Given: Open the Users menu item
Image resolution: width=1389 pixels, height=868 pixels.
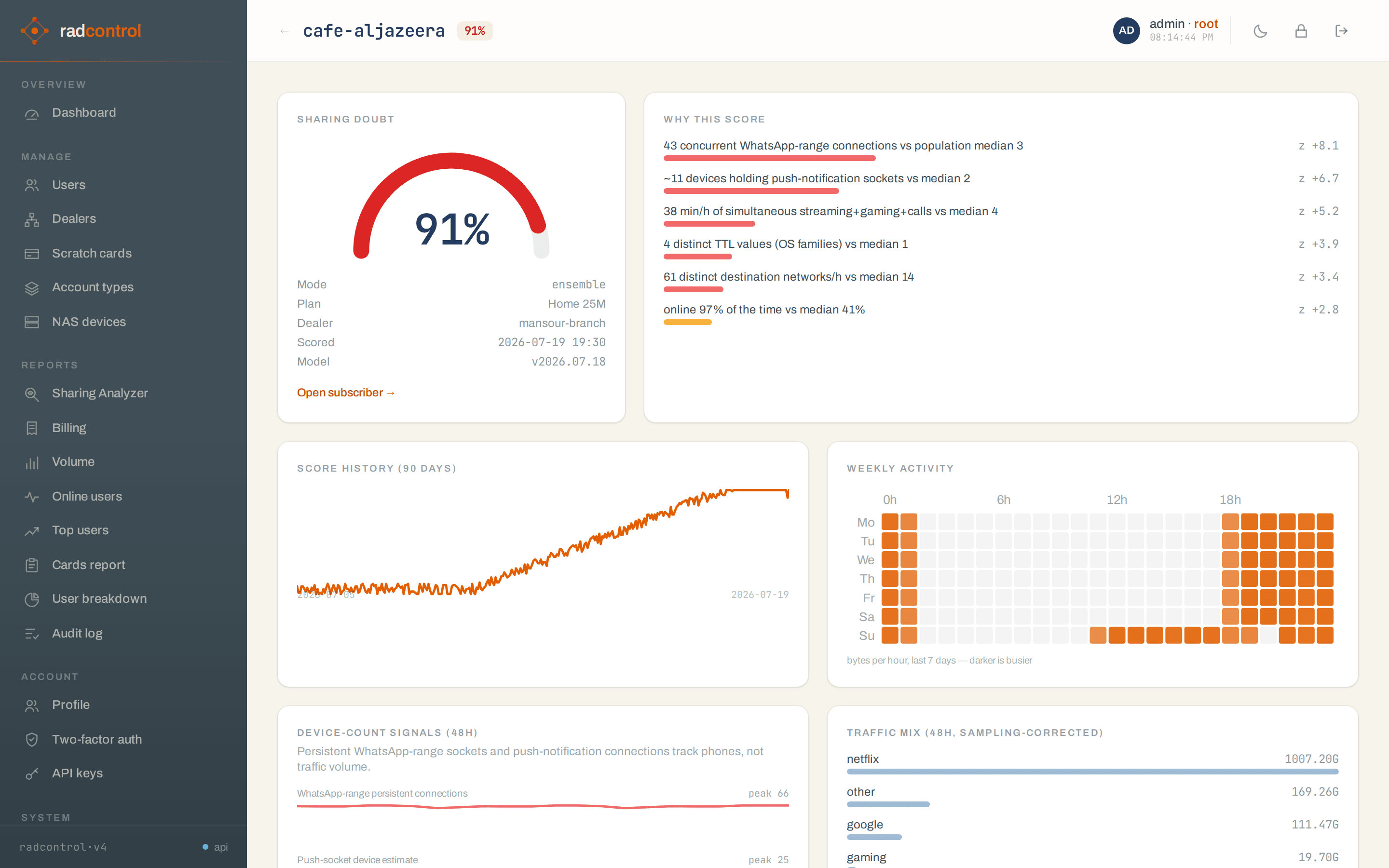Looking at the screenshot, I should coord(123,186).
